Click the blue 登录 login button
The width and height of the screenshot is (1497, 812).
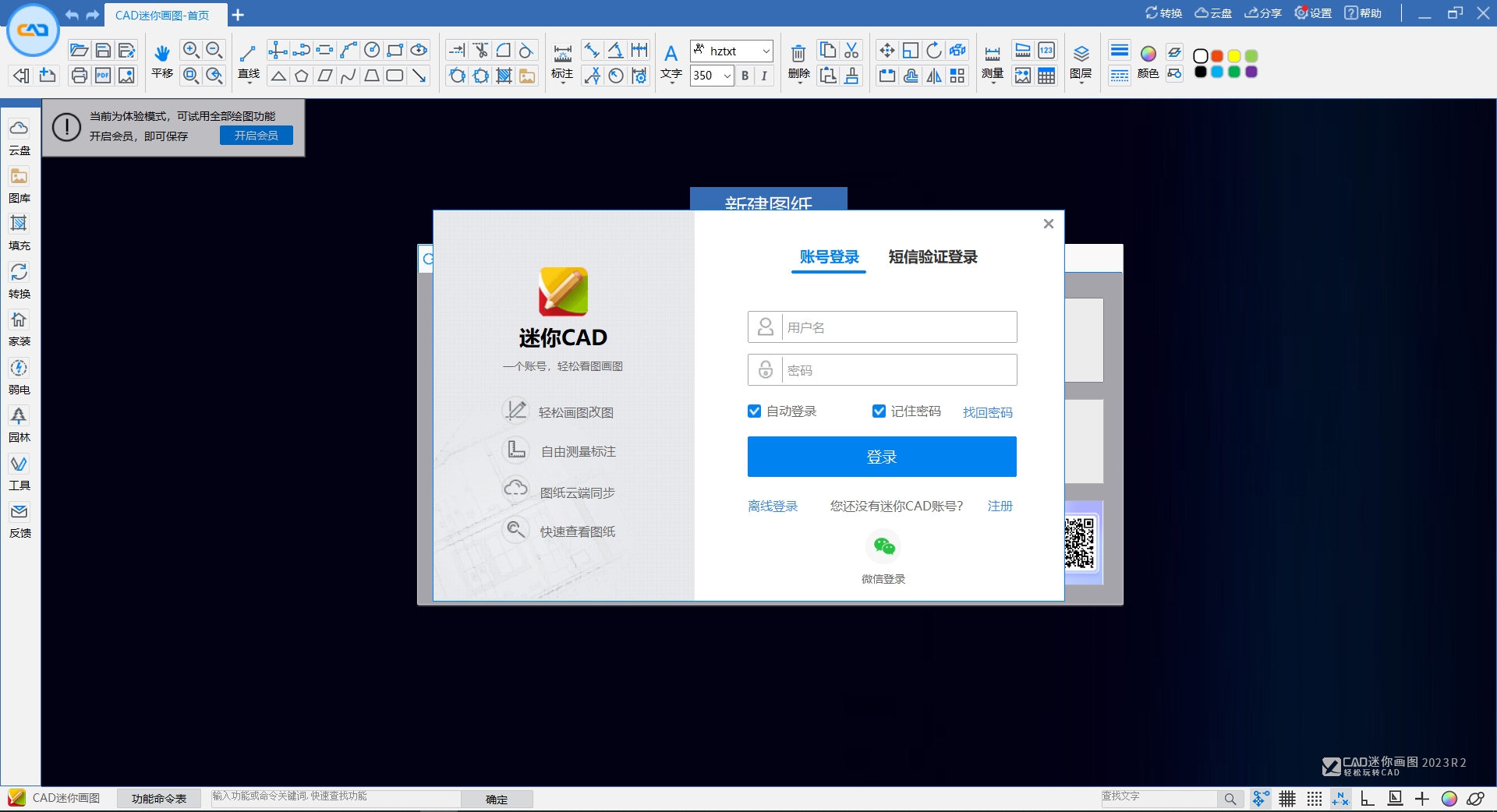[x=882, y=457]
